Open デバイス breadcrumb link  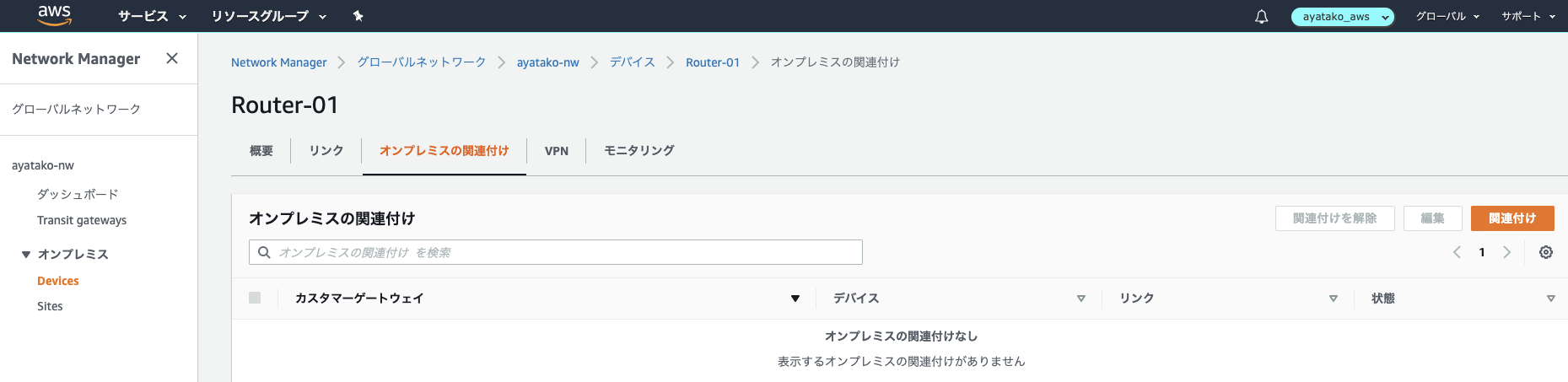point(633,62)
